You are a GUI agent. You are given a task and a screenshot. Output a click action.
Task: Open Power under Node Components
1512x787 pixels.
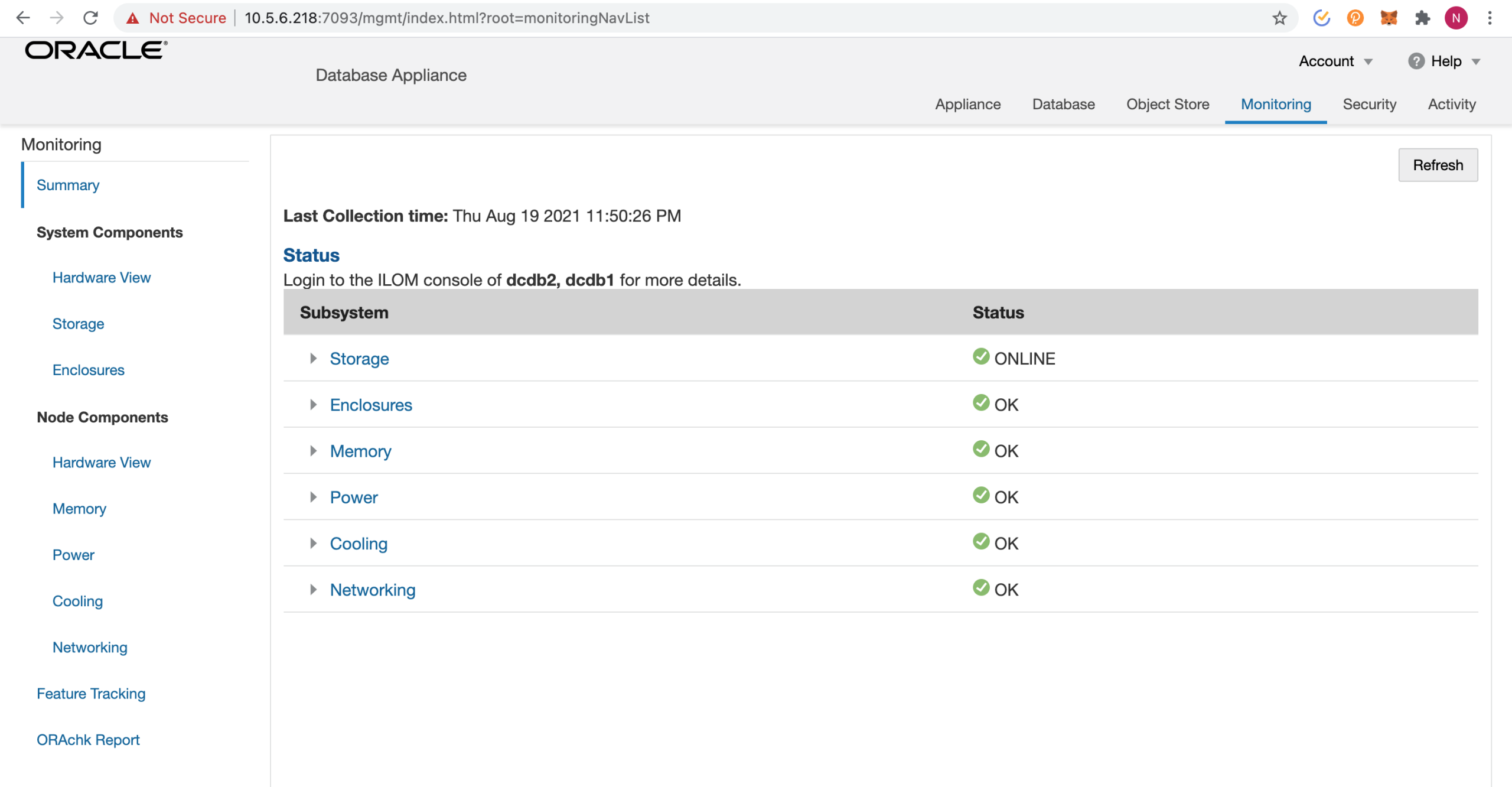click(x=73, y=555)
